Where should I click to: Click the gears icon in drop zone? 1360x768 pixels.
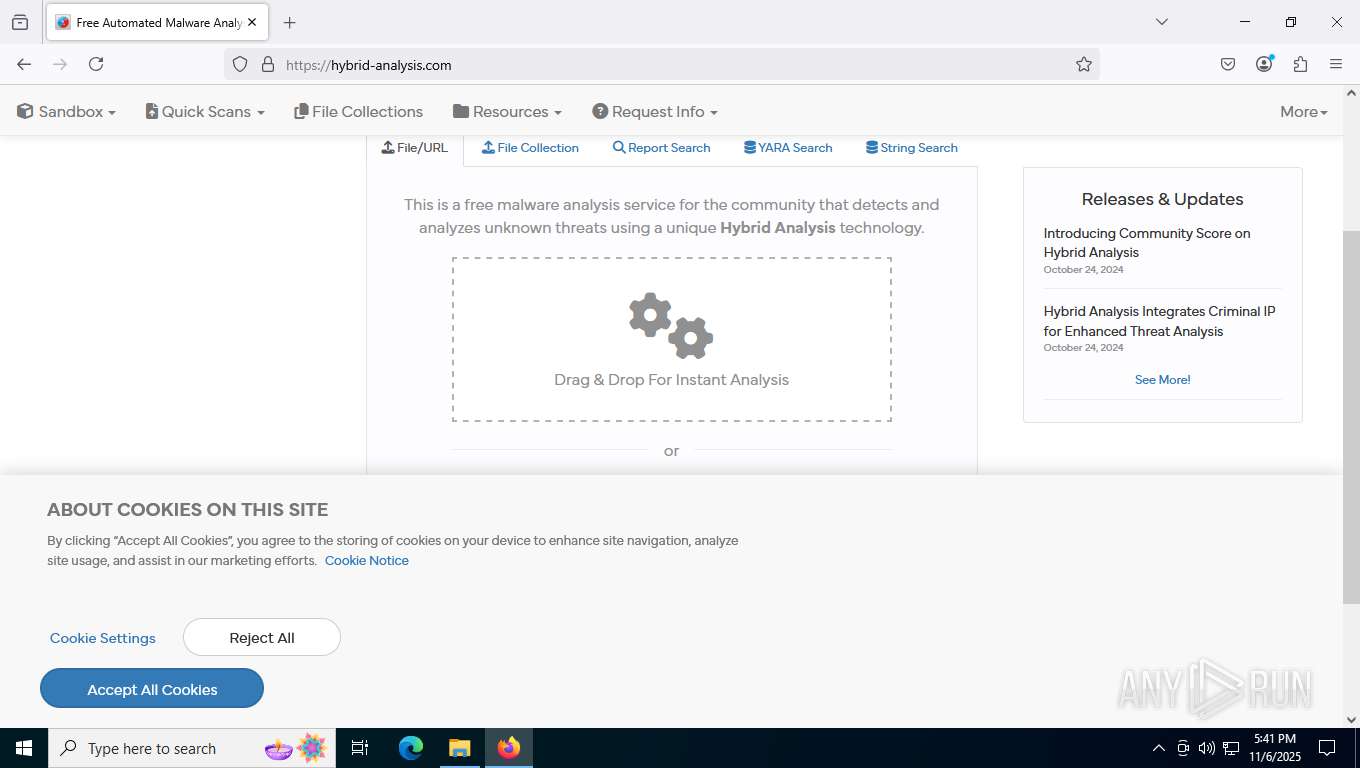tap(671, 326)
